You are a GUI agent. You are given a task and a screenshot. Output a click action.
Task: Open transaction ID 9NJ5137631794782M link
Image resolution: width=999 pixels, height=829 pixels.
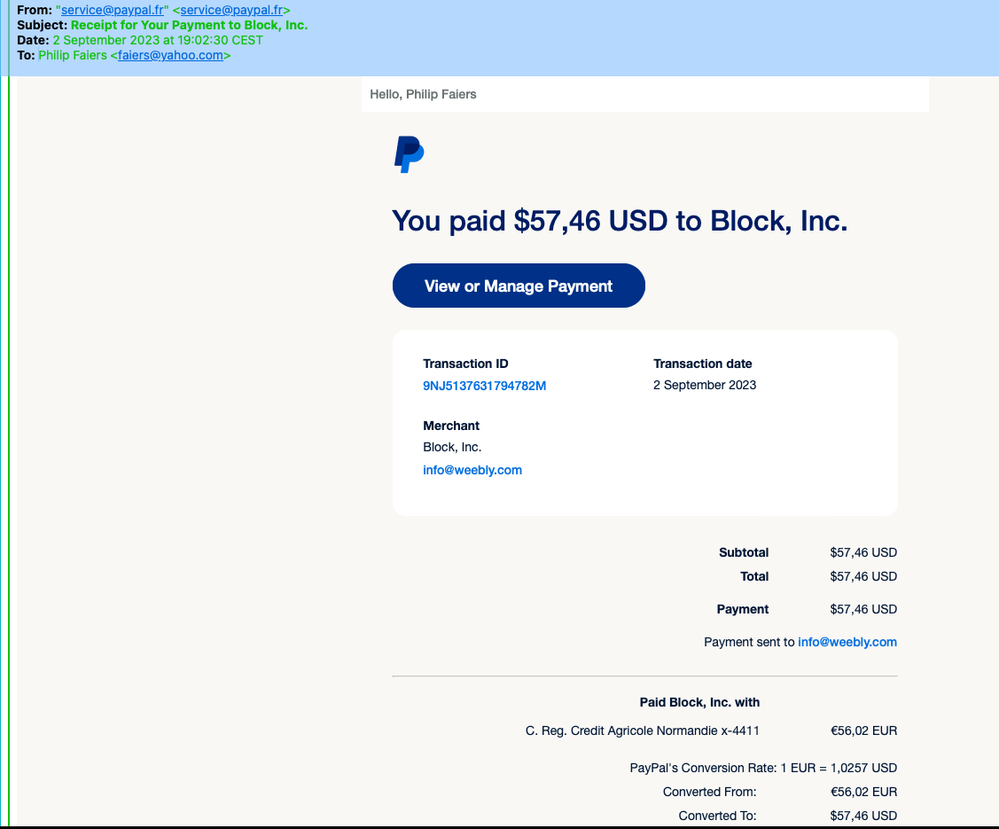pyautogui.click(x=484, y=386)
